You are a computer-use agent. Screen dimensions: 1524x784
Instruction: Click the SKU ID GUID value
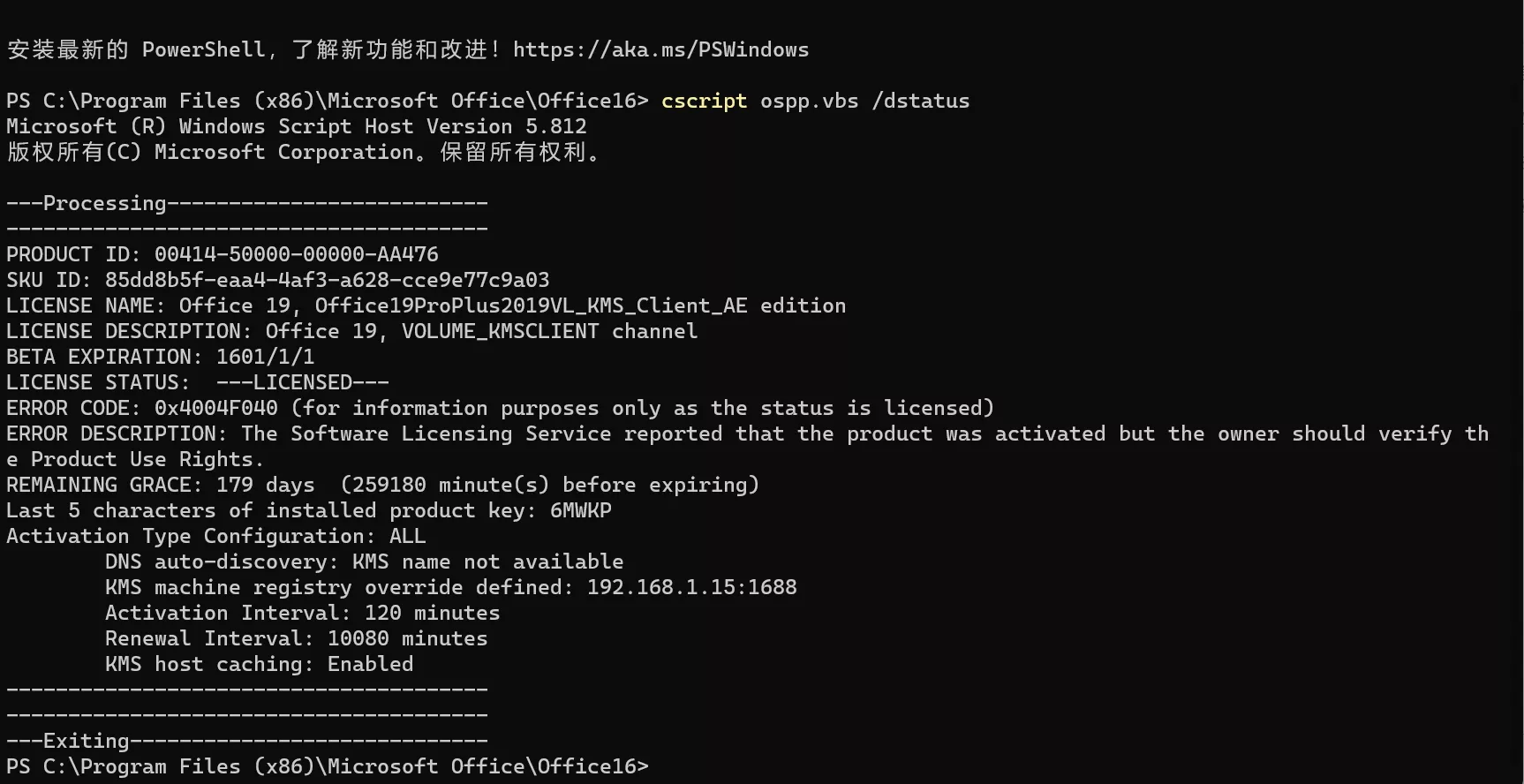[327, 280]
